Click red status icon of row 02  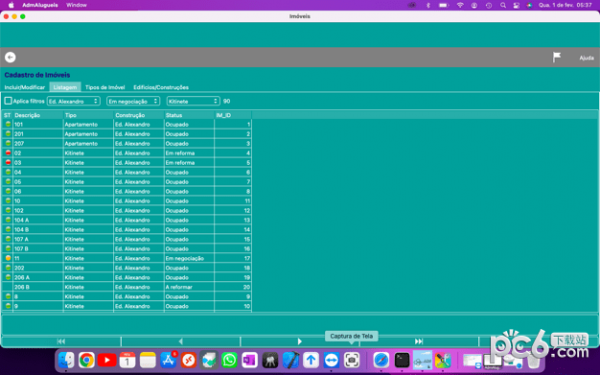[x=8, y=153]
